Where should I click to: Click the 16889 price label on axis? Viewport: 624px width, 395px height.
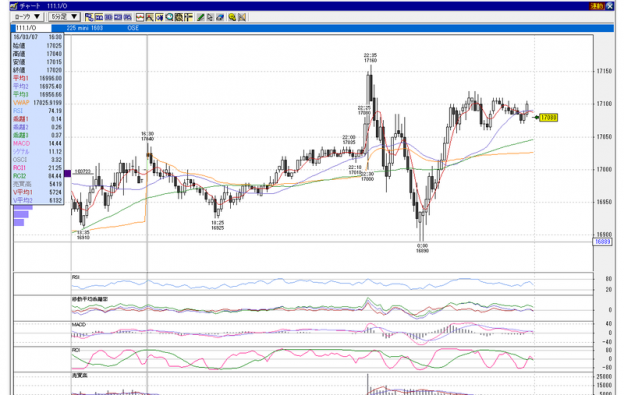(603, 242)
